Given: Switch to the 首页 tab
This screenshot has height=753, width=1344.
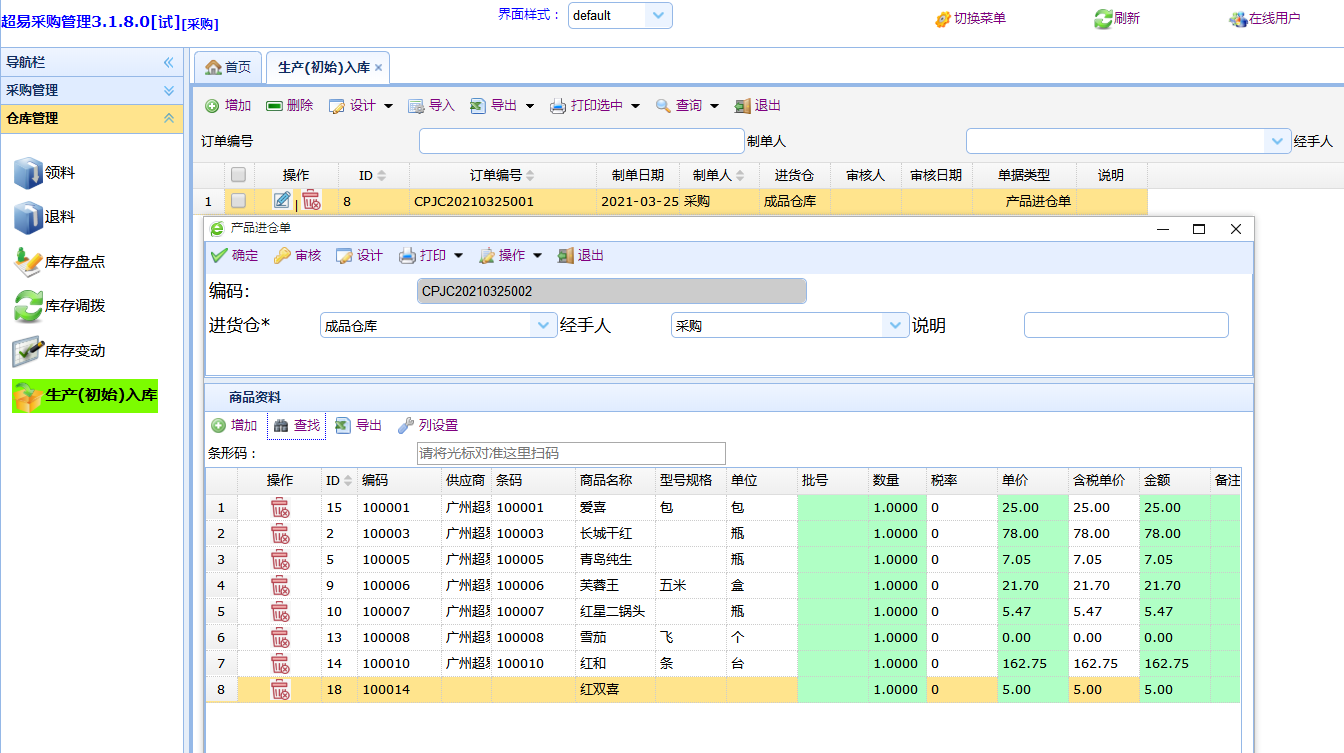Looking at the screenshot, I should [x=228, y=67].
